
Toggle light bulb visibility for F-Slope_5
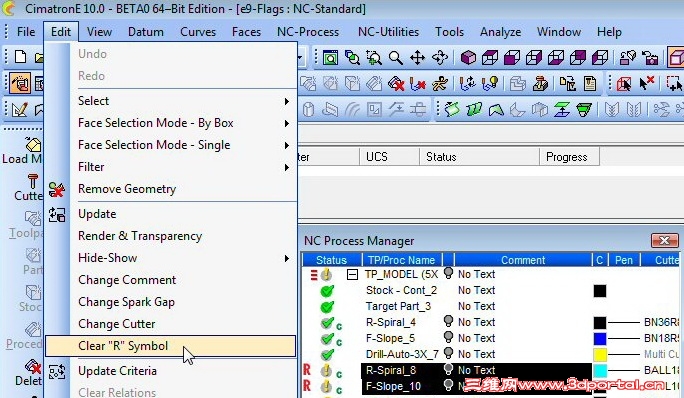click(448, 337)
